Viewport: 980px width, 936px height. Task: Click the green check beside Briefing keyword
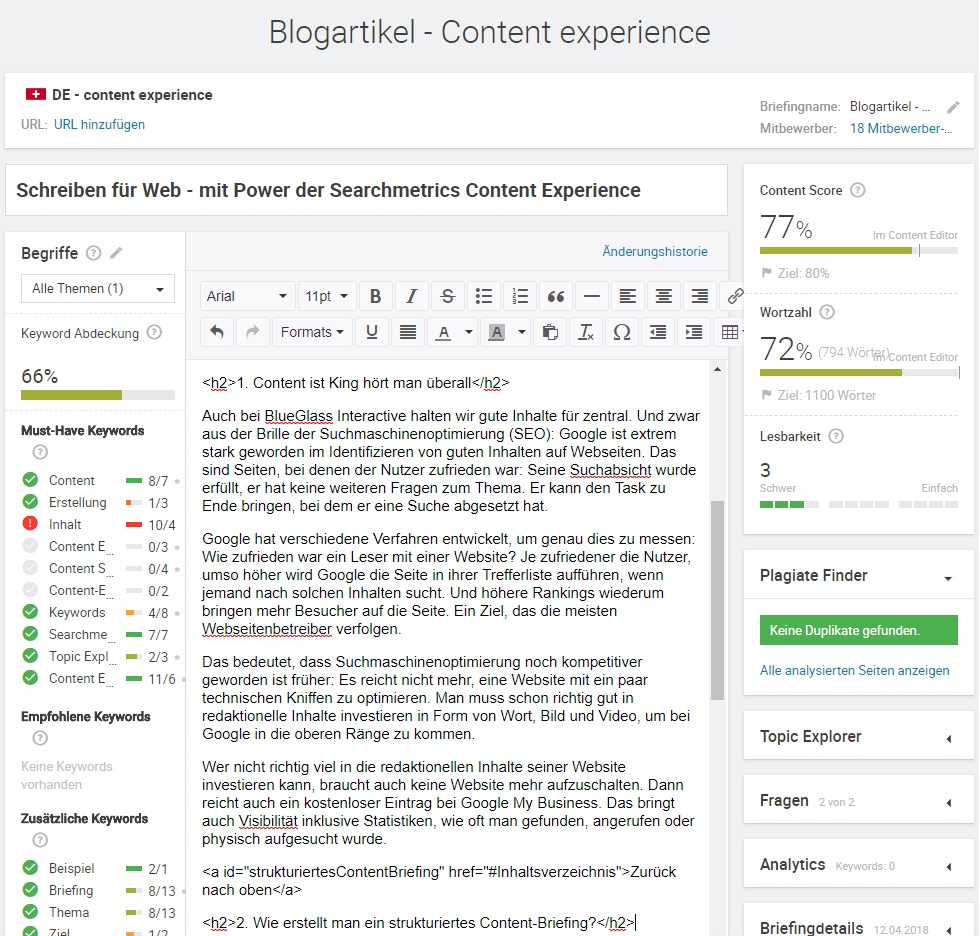pos(30,890)
